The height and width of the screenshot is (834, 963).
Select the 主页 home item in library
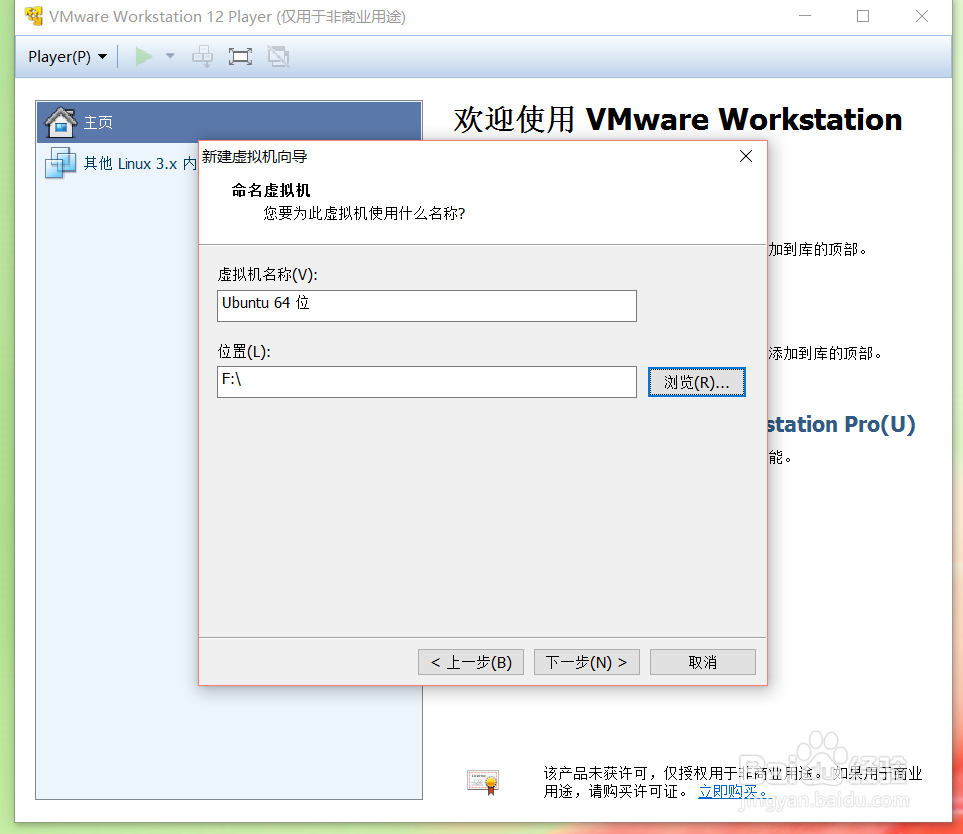[229, 122]
